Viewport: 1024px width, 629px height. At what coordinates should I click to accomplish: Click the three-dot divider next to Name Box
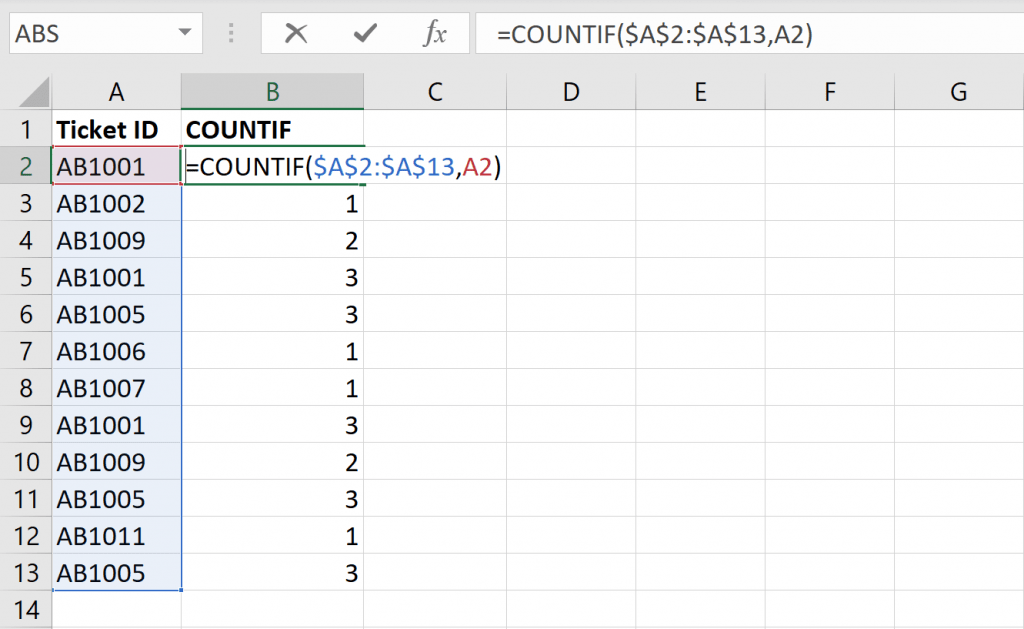pos(230,32)
